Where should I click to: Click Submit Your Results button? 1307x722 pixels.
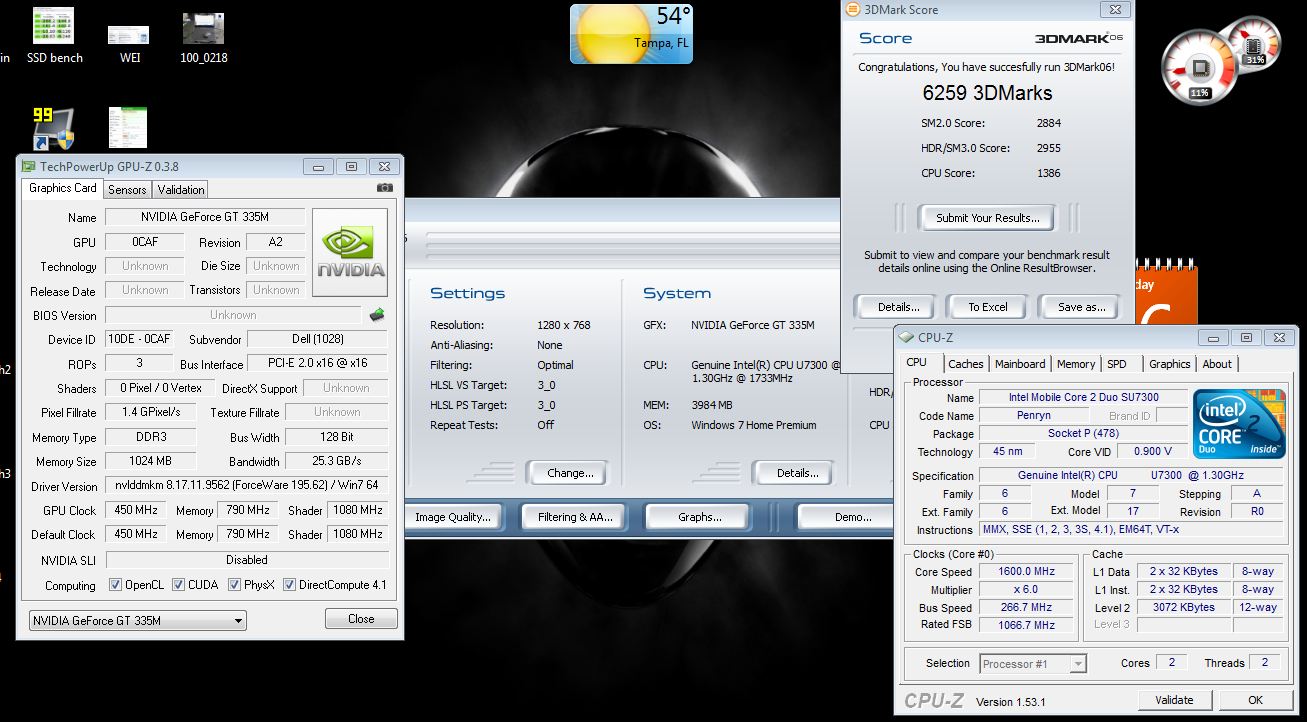988,218
